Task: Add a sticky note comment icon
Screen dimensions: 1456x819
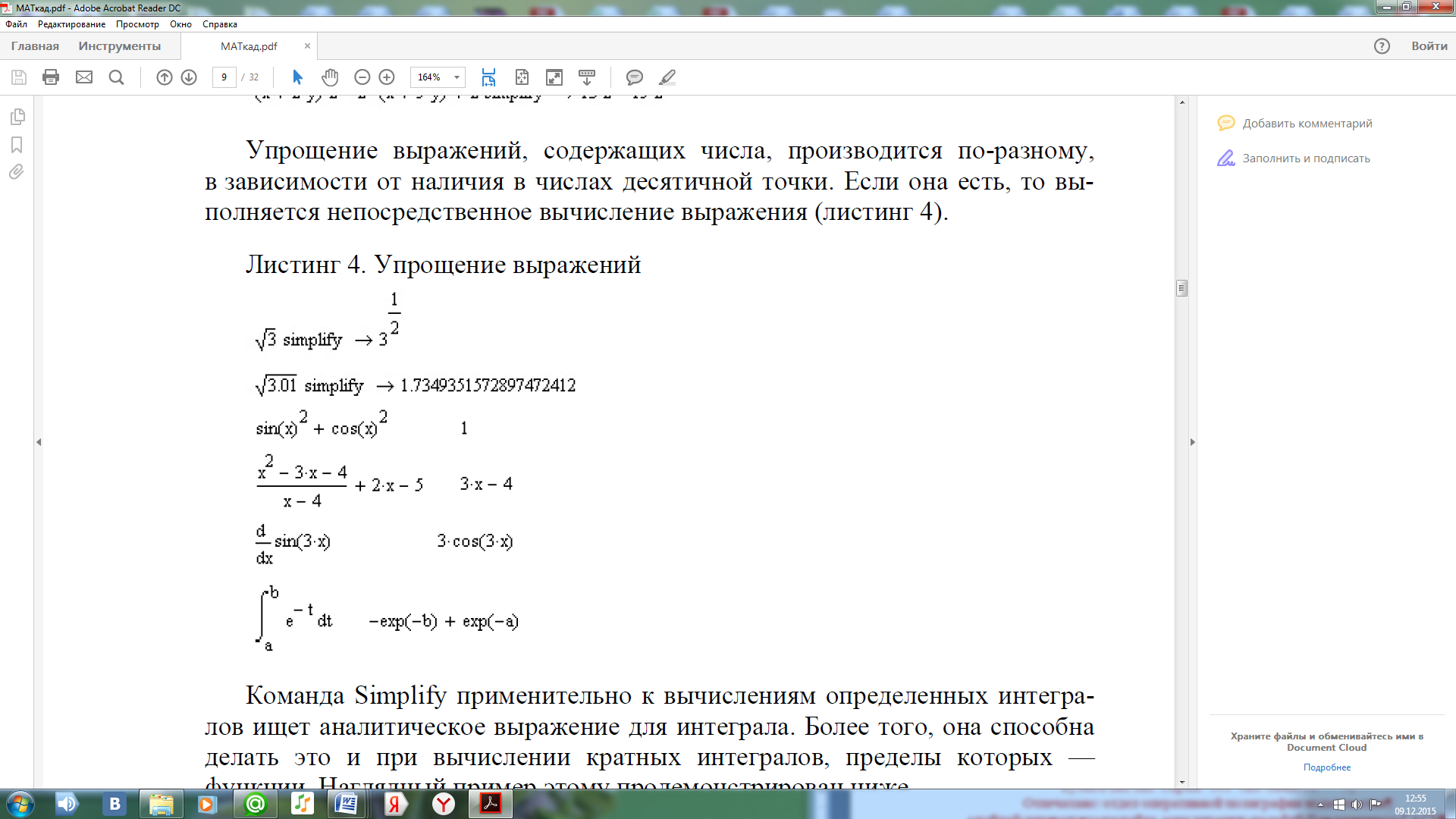Action: pyautogui.click(x=635, y=77)
